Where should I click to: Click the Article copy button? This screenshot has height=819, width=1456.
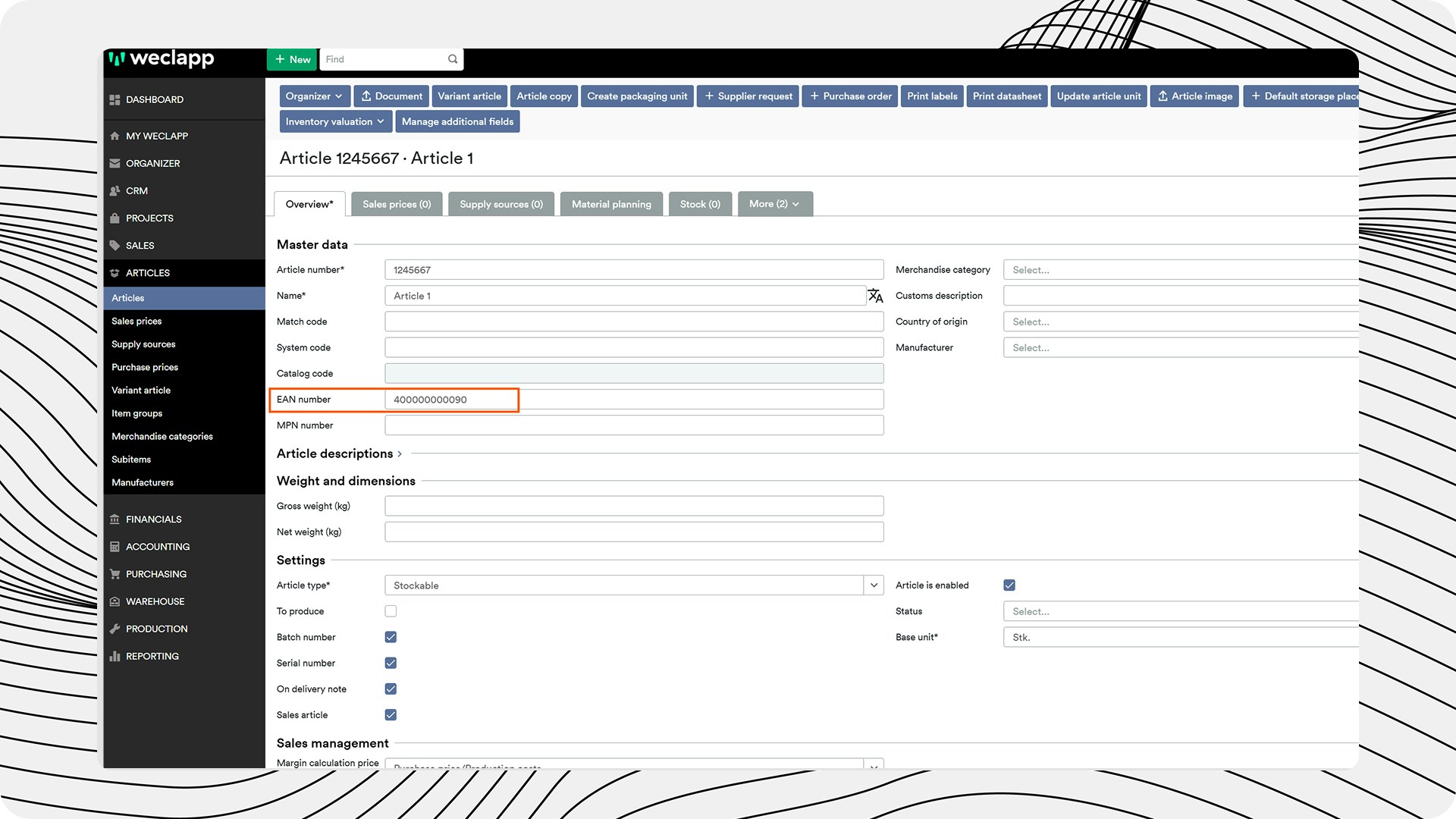544,96
